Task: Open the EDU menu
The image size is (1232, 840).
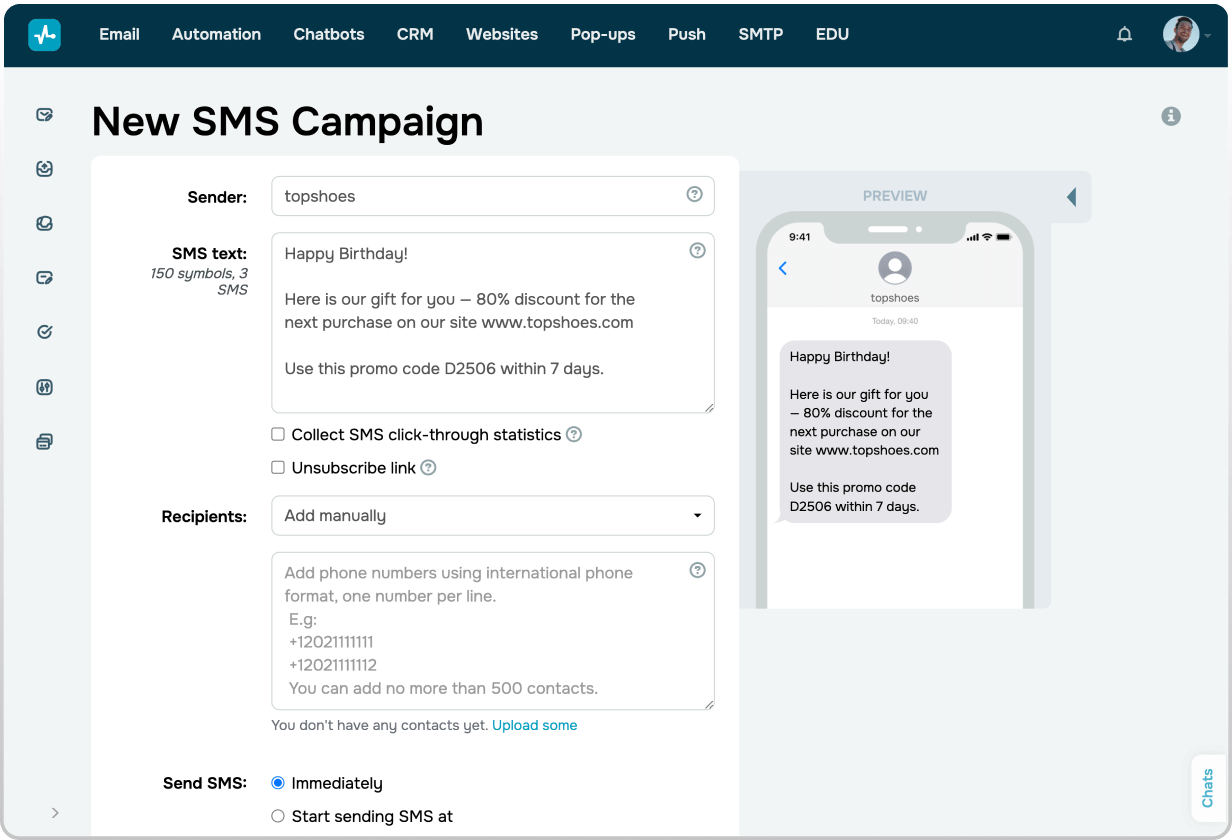Action: click(832, 34)
